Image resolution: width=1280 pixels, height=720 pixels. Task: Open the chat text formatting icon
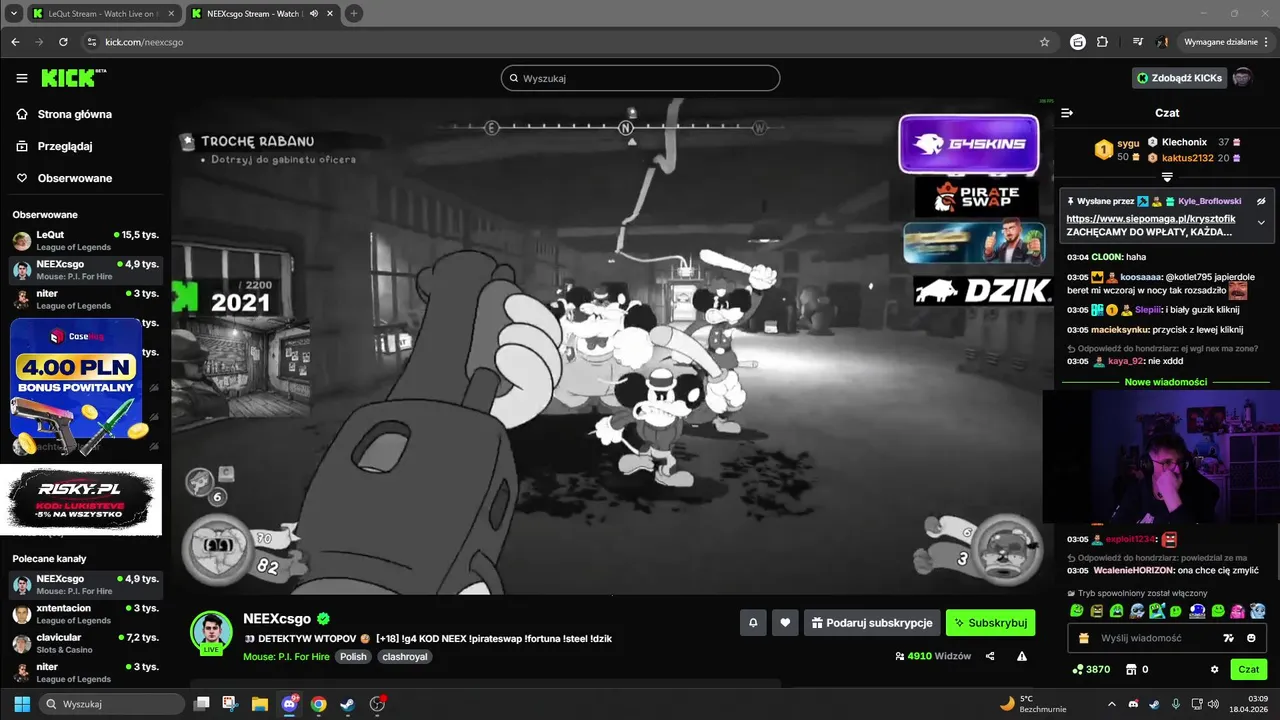pos(1229,638)
